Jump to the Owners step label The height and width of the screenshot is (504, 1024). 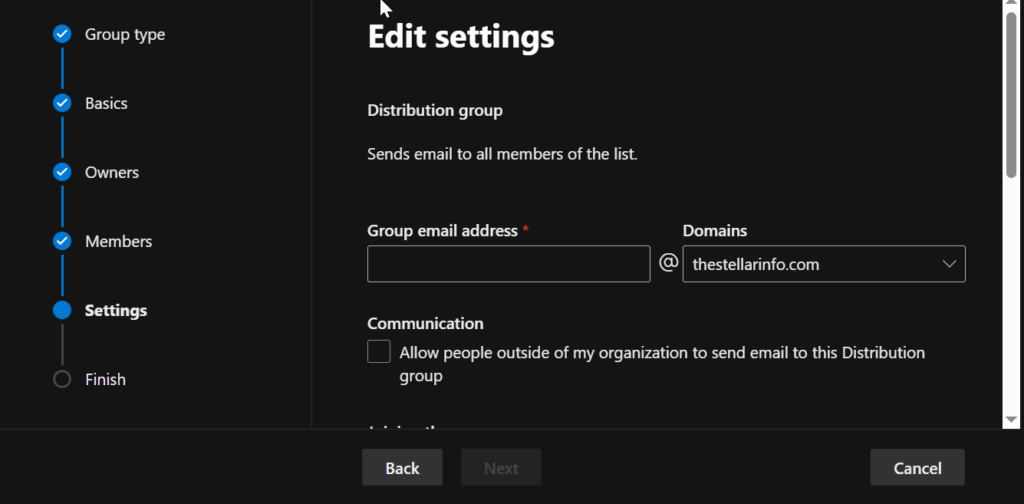[112, 172]
